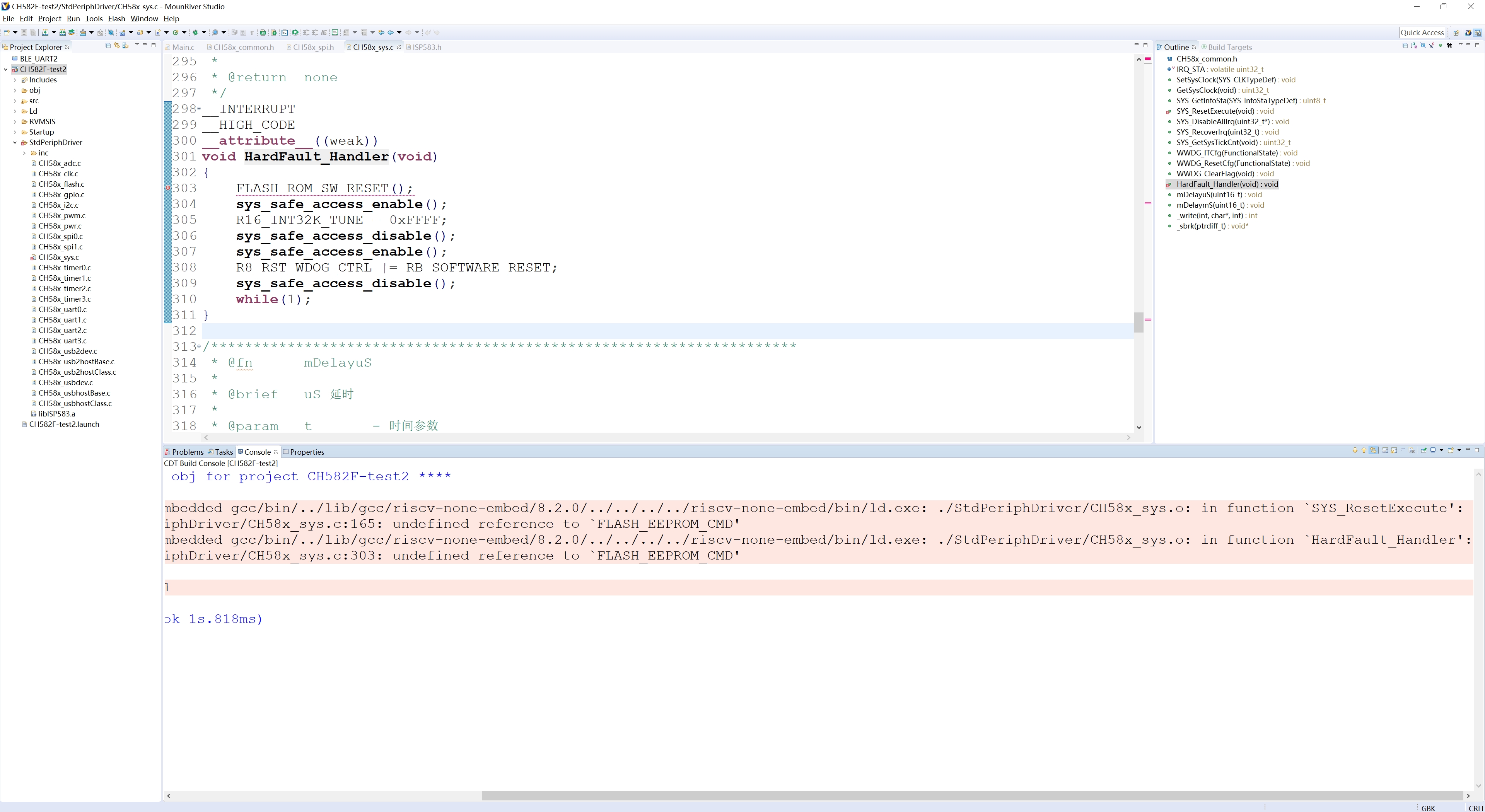Toggle Hide Fields in Outline toolbar
Viewport: 1485px width, 812px height.
[1423, 46]
